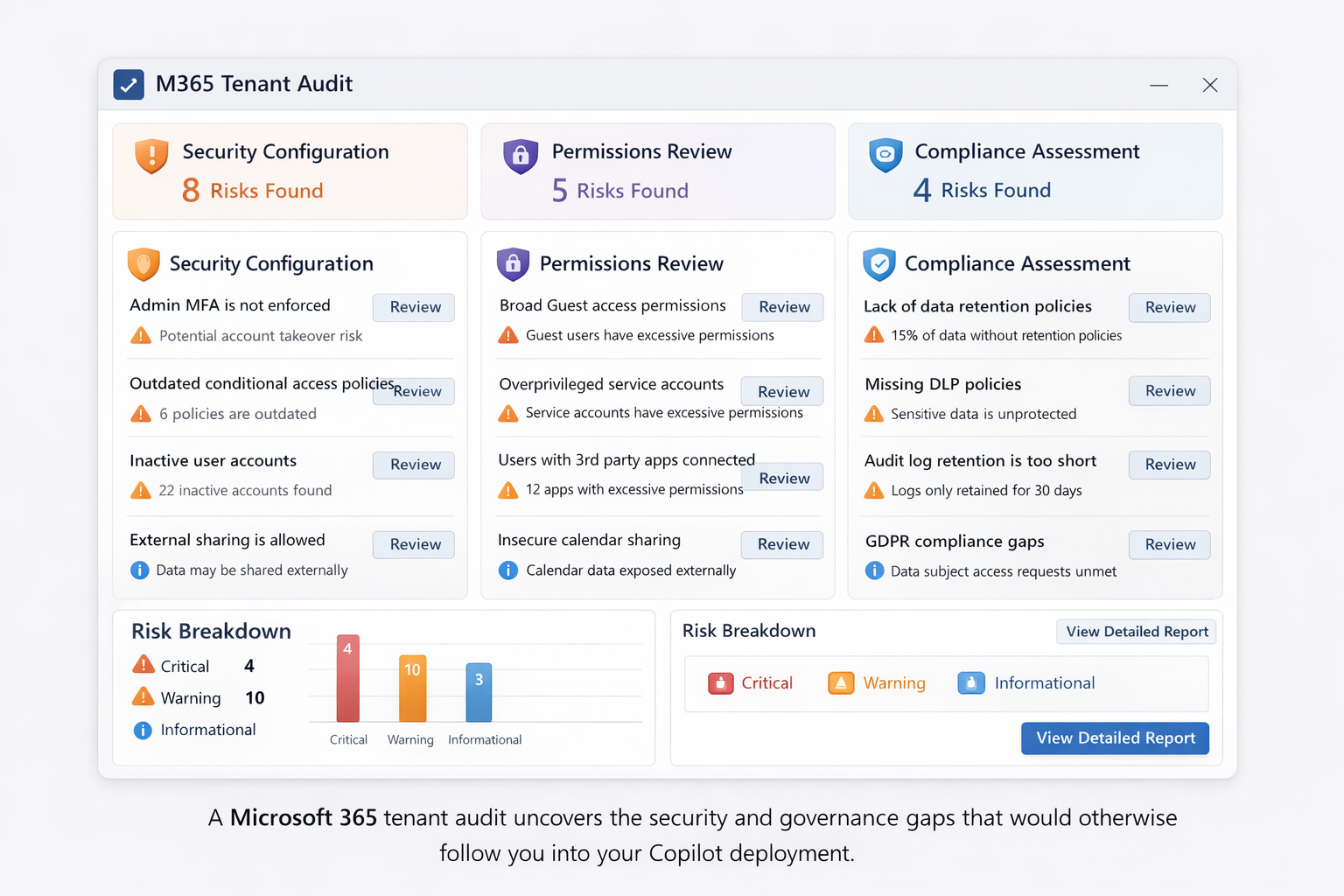Click the '8 Risks Found' summary text
The height and width of the screenshot is (896, 1344).
(x=253, y=190)
